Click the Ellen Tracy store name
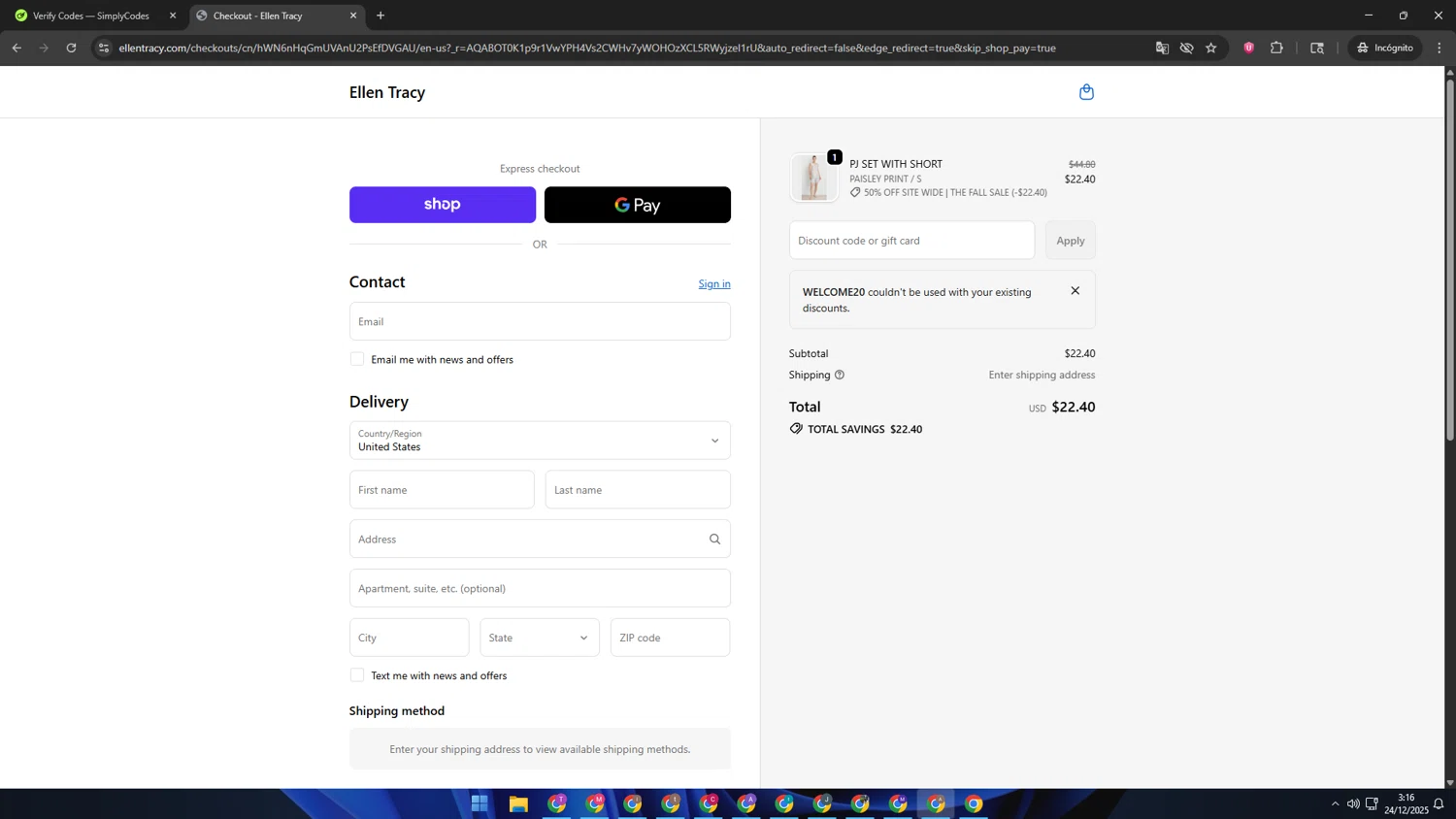Screen dimensions: 1456x819 387,92
